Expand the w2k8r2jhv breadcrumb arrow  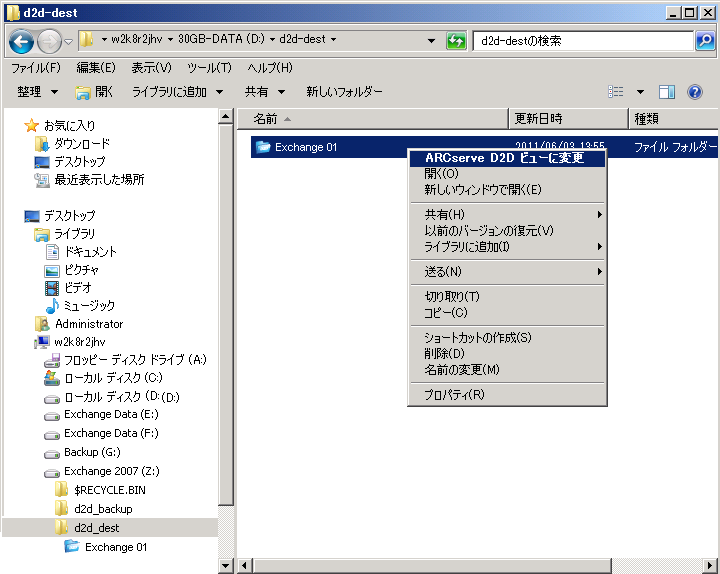170,39
